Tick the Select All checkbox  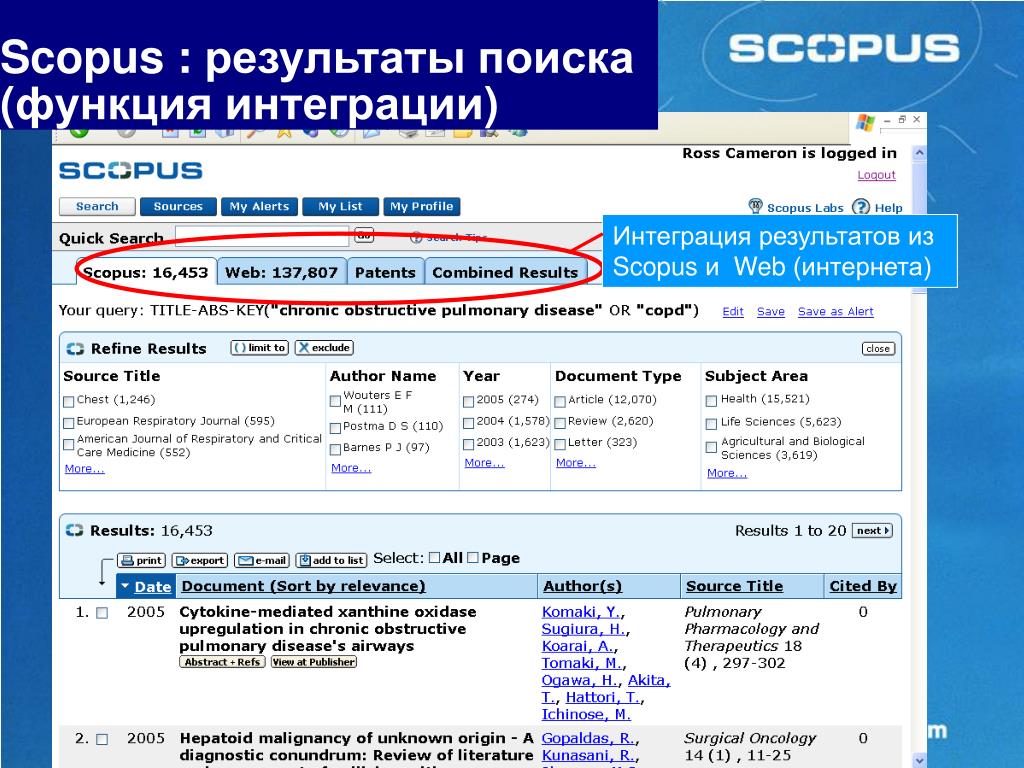tap(434, 558)
